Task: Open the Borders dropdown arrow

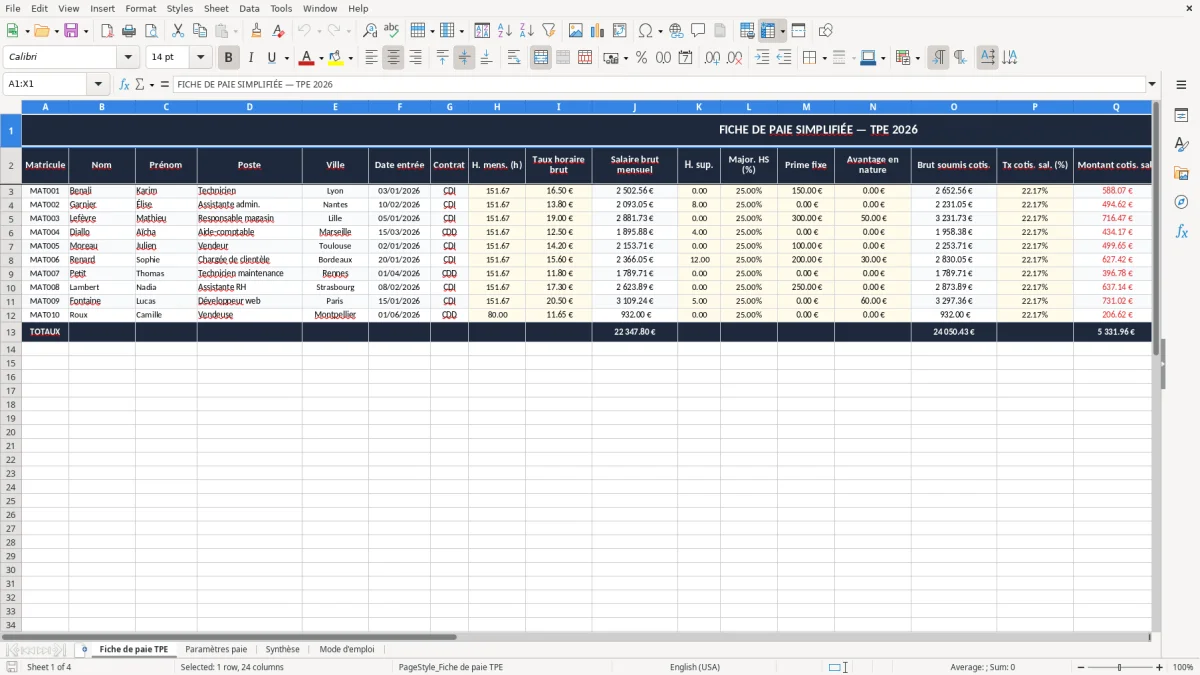Action: point(823,58)
